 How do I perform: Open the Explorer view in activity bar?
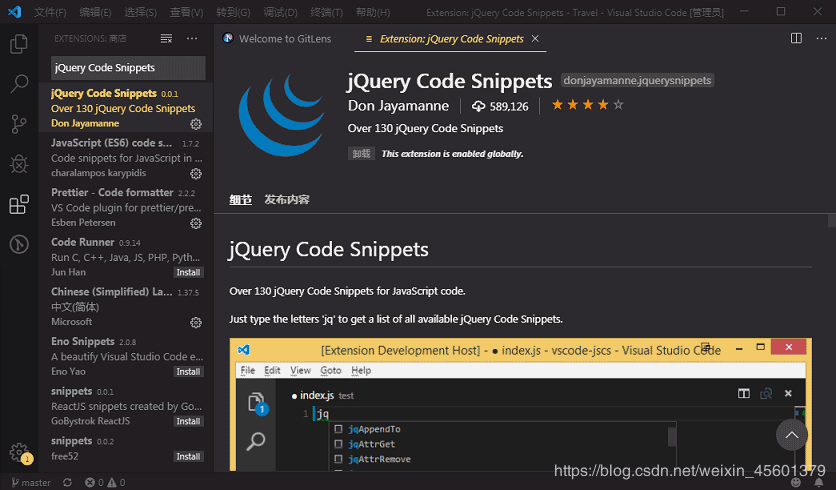pos(18,44)
